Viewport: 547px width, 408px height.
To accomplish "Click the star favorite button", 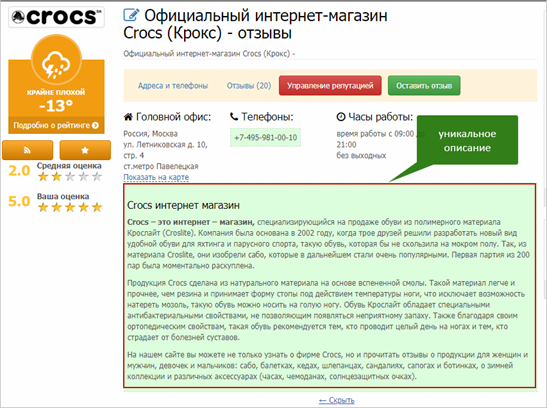I will pos(85,150).
